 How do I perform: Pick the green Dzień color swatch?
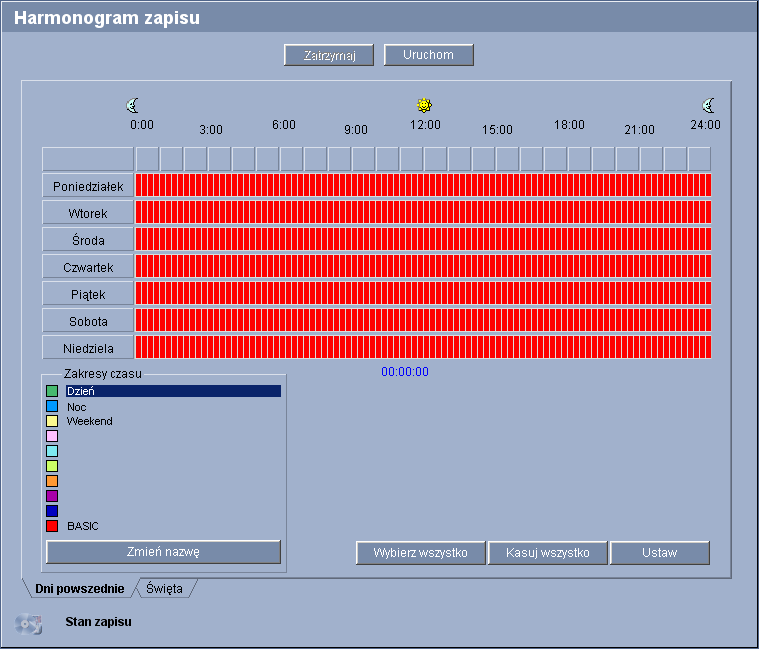point(52,391)
